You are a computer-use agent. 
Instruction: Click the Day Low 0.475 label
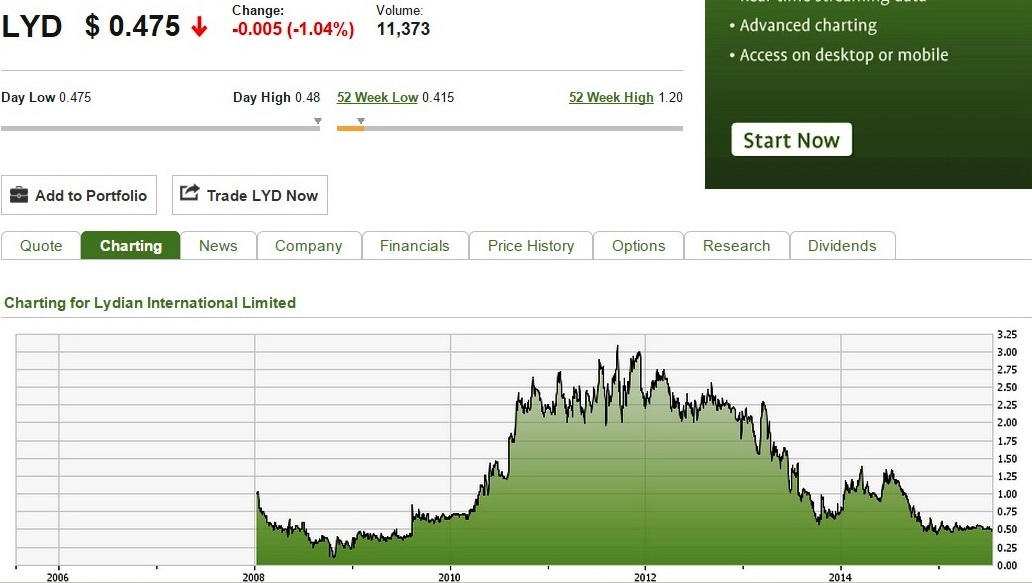click(x=46, y=97)
